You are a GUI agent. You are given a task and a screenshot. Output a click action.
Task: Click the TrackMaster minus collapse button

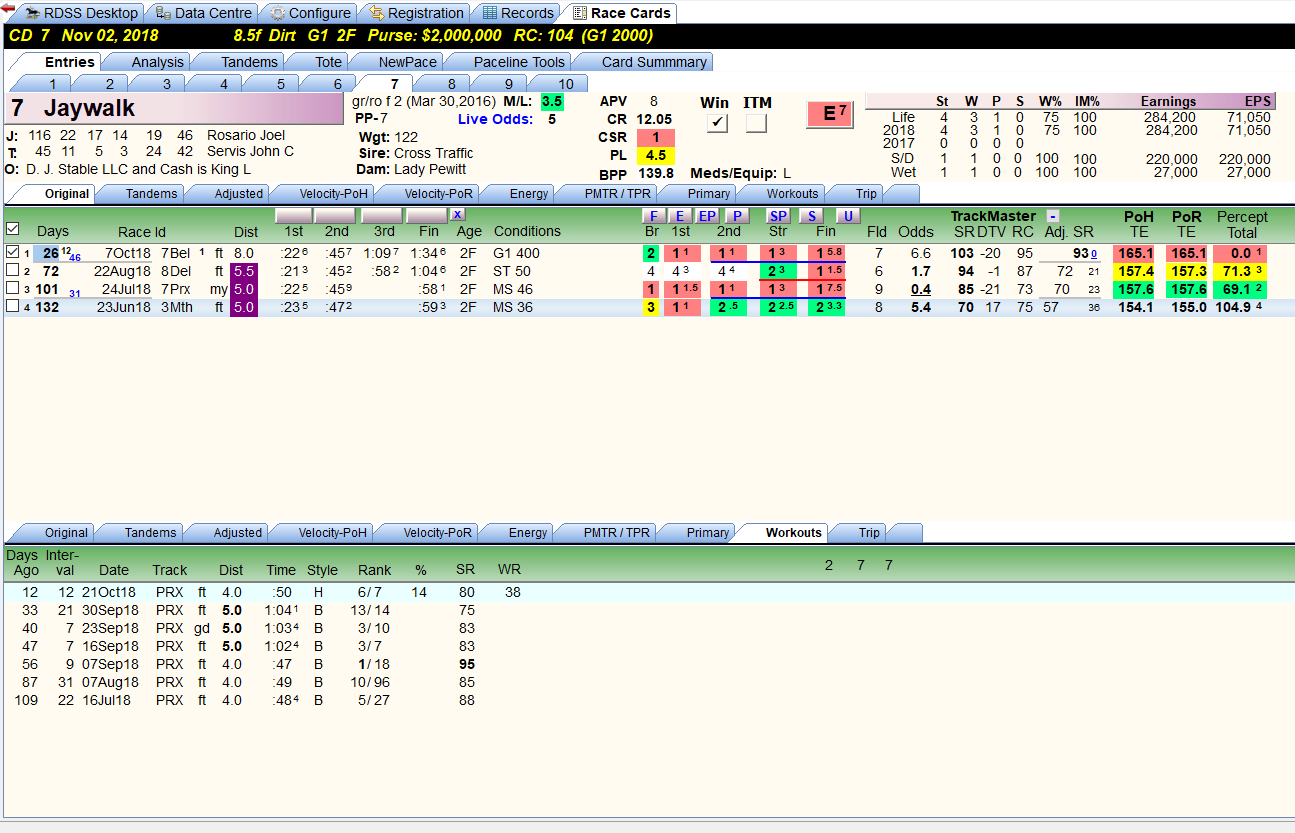click(x=1053, y=216)
